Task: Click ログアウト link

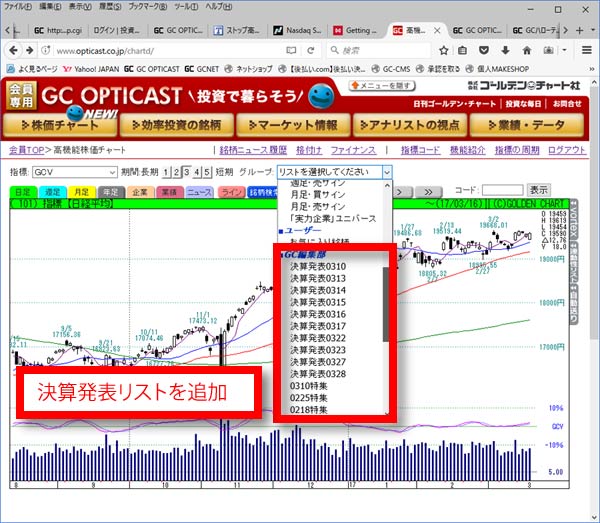Action: pyautogui.click(x=567, y=150)
